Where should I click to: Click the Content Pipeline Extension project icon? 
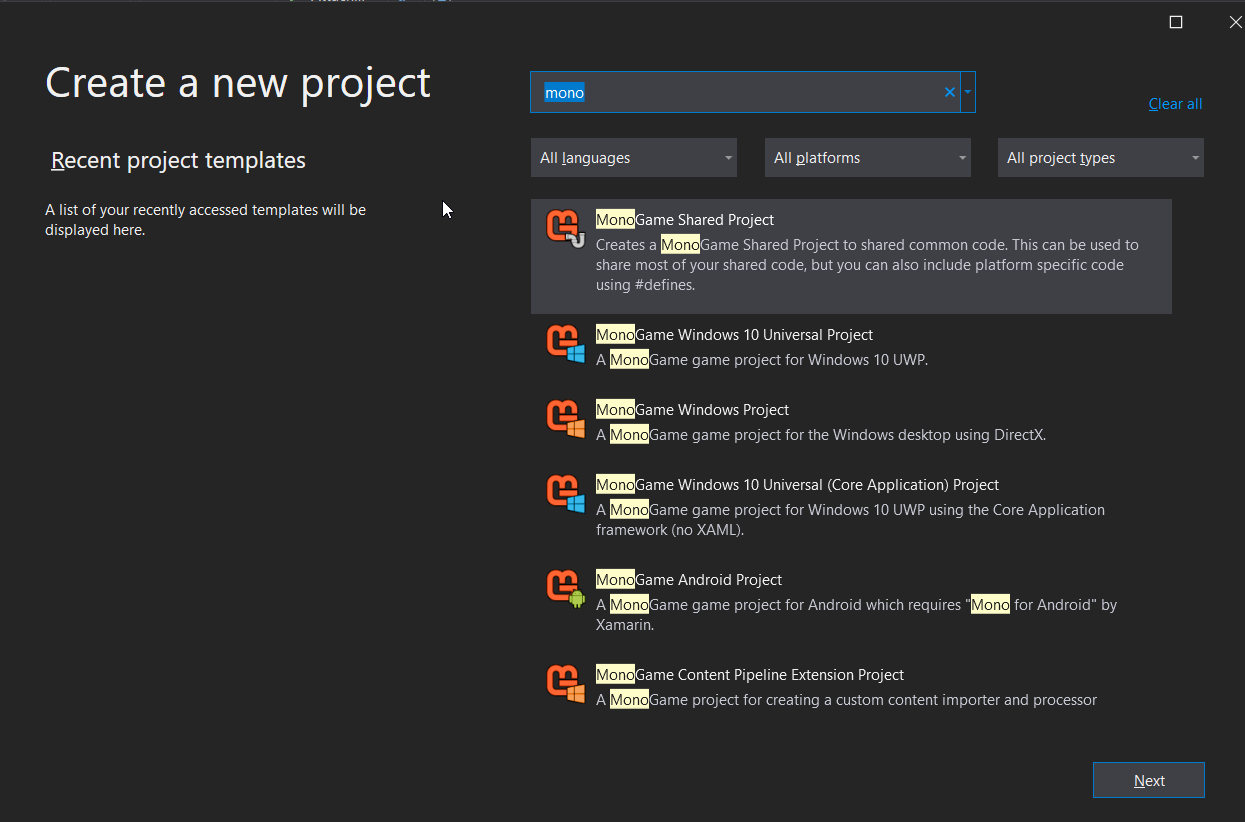[x=564, y=683]
